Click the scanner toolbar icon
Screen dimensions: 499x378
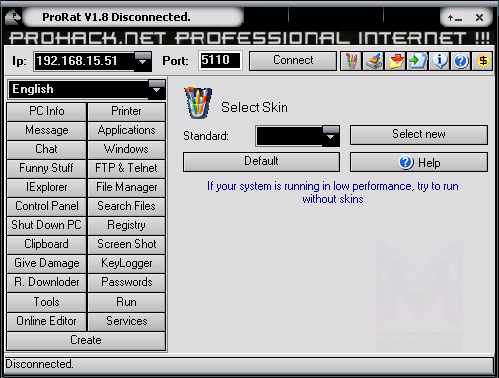pyautogui.click(x=373, y=61)
